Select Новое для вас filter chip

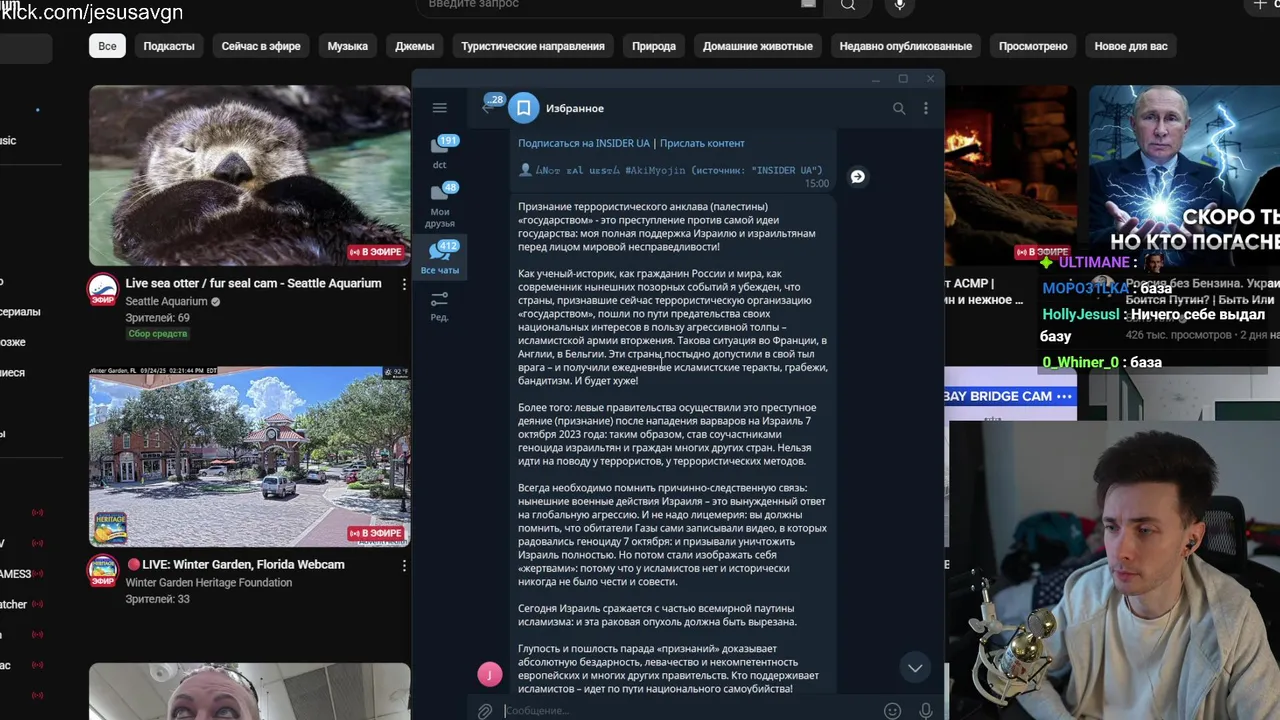[x=1131, y=46]
